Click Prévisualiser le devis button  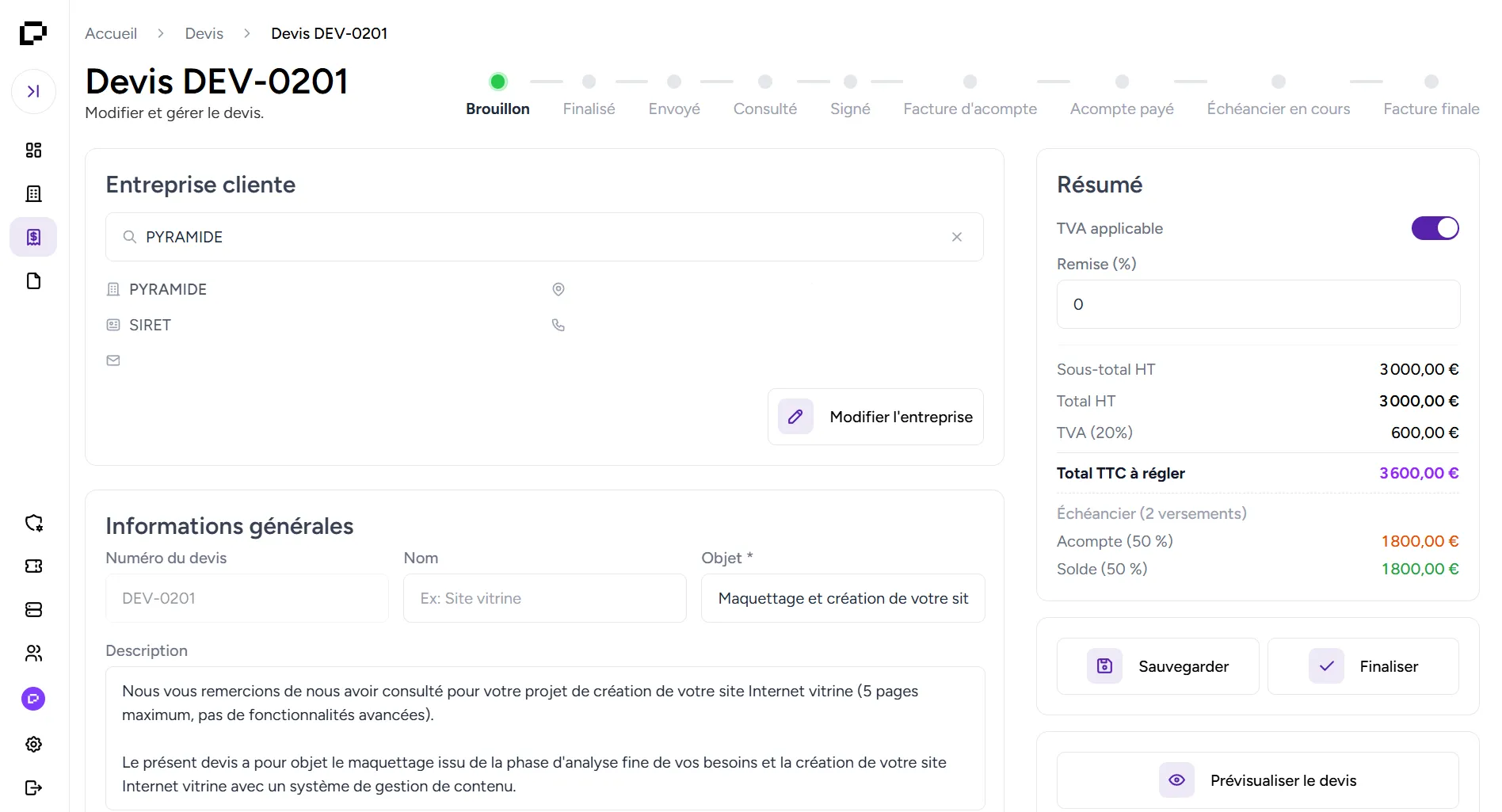pos(1258,780)
